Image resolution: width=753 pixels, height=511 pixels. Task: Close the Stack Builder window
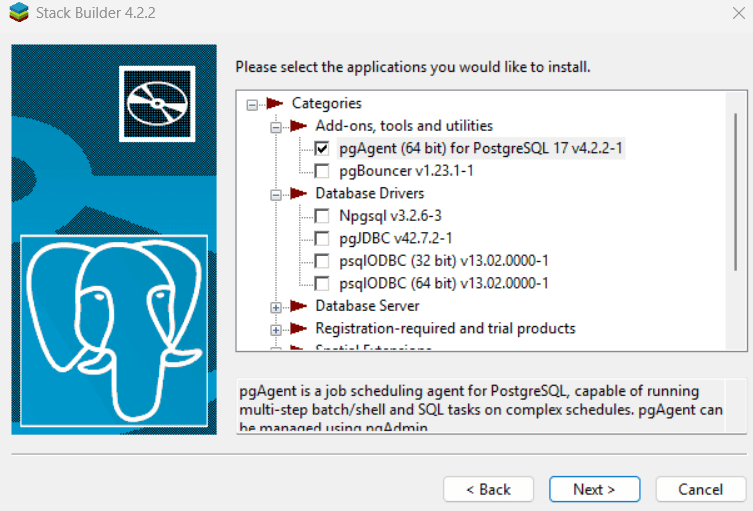(x=739, y=13)
